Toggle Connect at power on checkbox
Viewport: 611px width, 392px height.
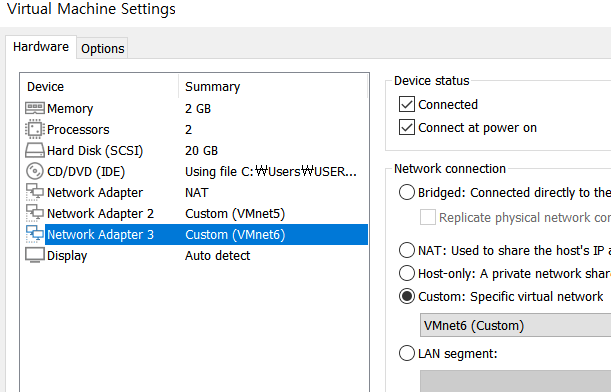tap(407, 127)
